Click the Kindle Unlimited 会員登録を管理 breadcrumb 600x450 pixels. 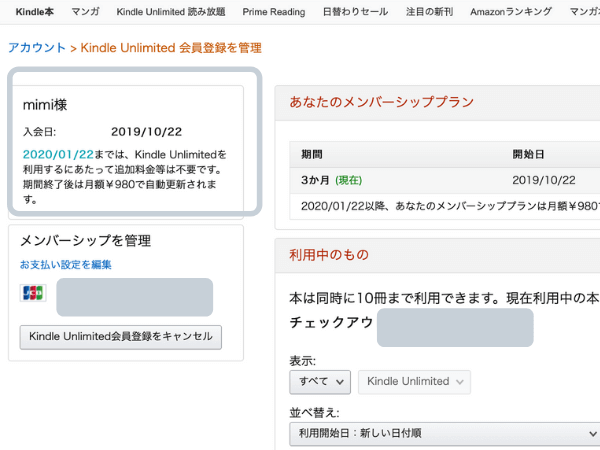[x=171, y=48]
